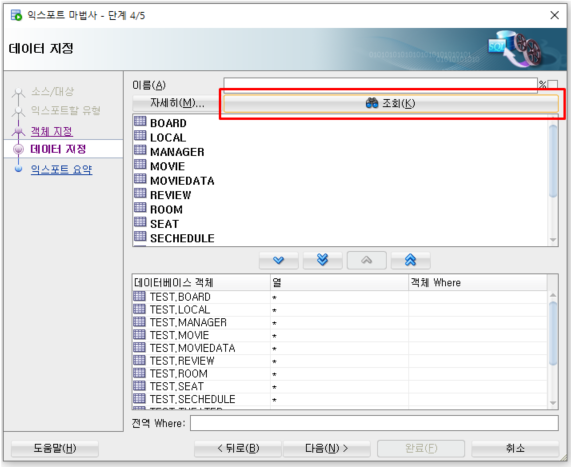Select BOARD in the available tables list

click(x=168, y=123)
